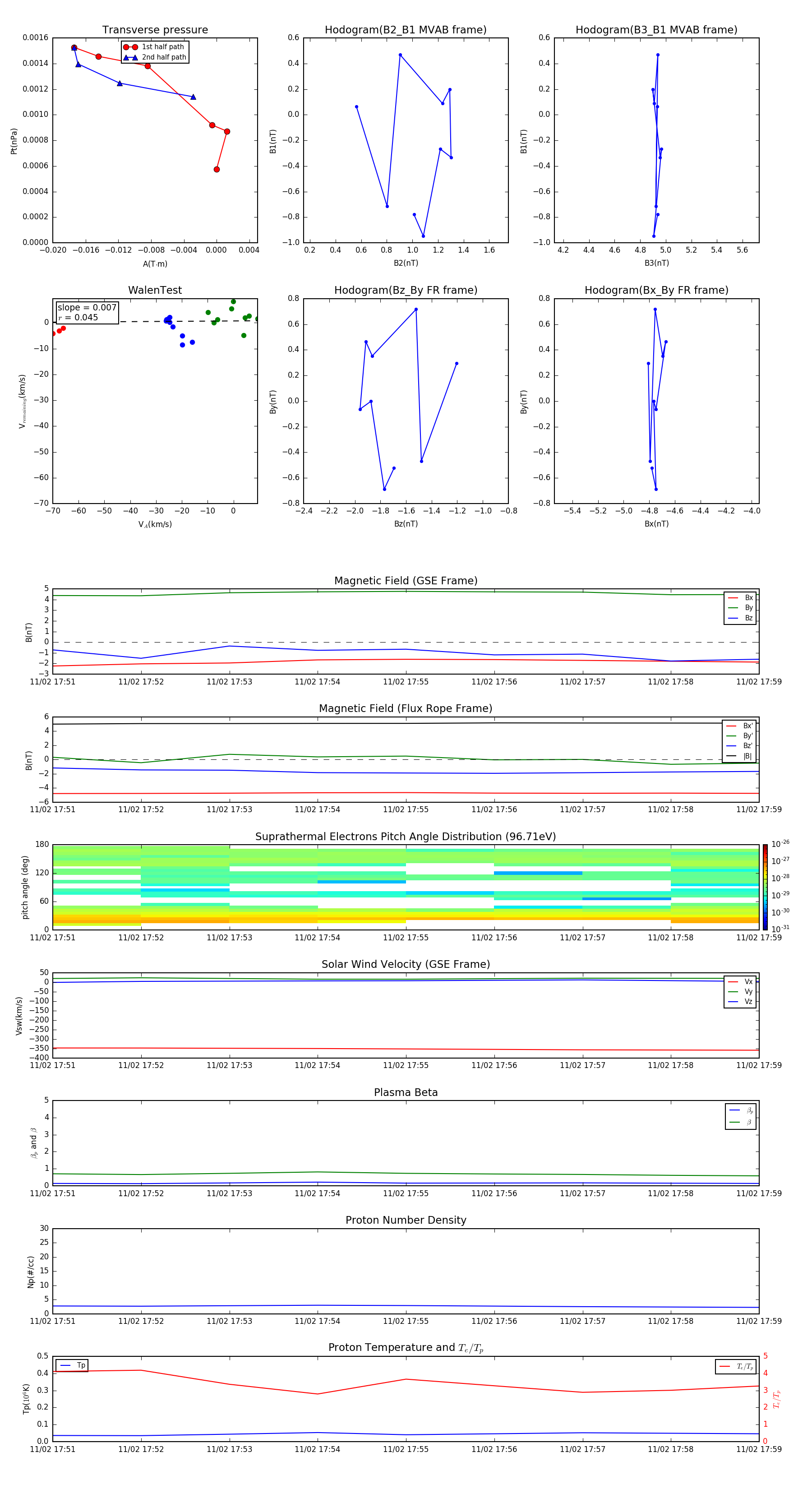Click the Np(#/cc) y-axis label

pyautogui.click(x=31, y=1272)
